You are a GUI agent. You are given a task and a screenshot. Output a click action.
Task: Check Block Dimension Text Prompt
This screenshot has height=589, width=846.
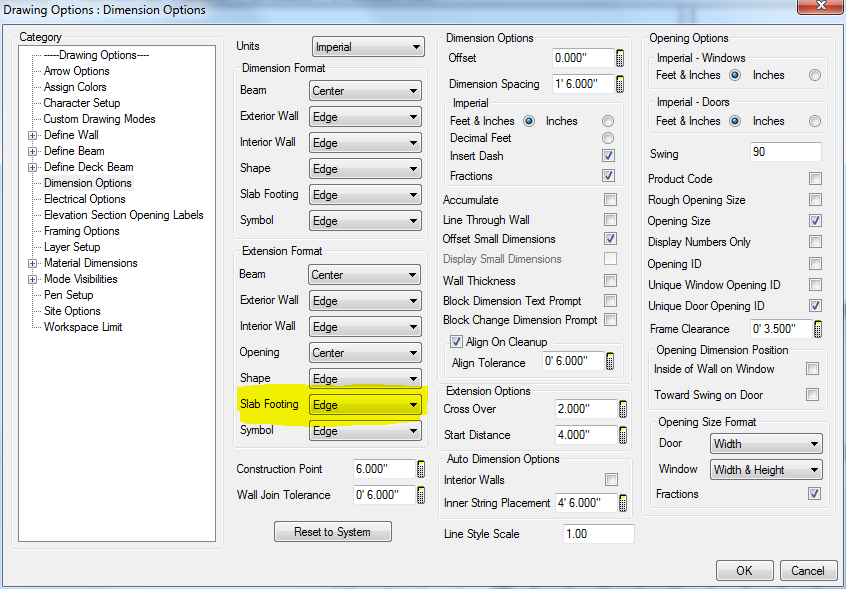610,300
